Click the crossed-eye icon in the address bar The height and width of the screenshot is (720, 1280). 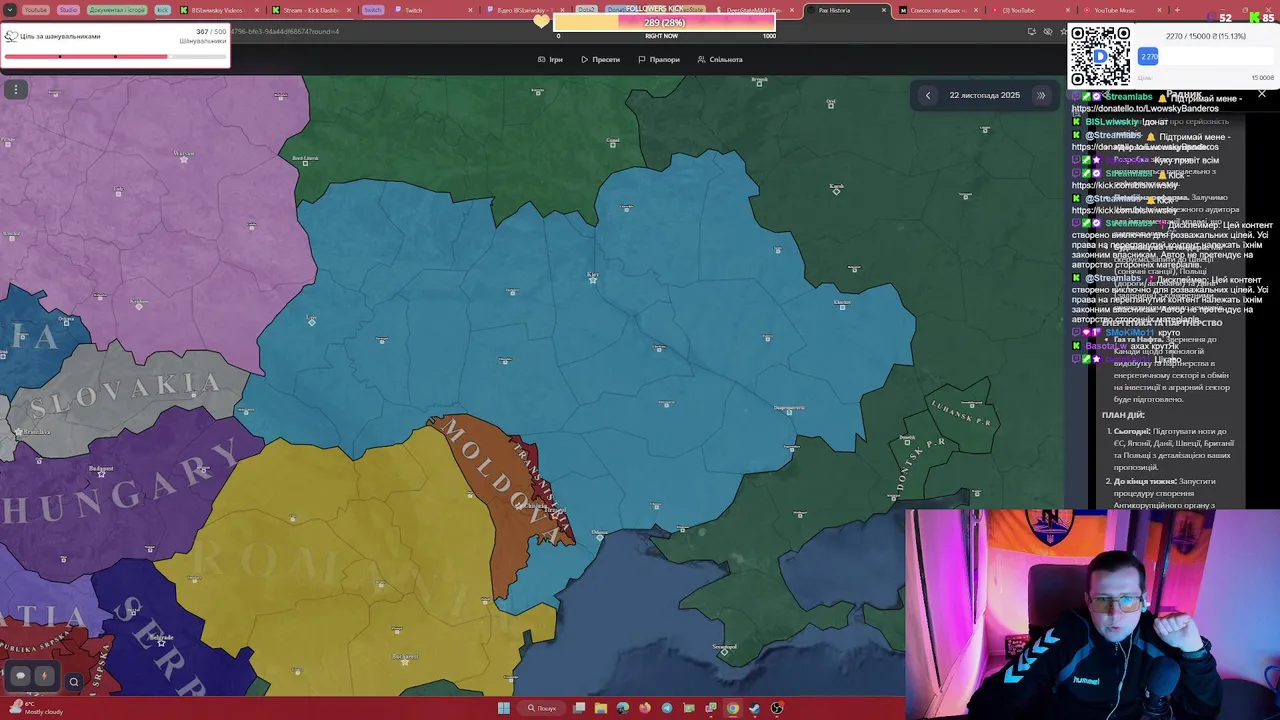pos(1048,31)
